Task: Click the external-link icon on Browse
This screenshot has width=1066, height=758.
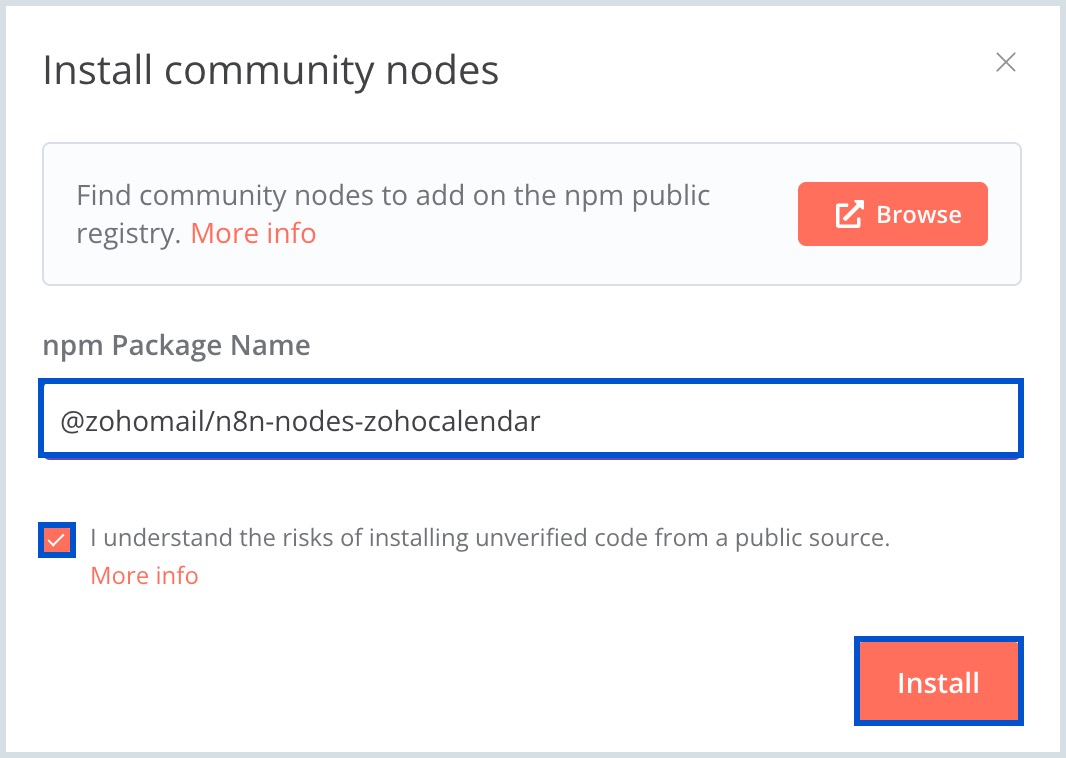Action: tap(849, 214)
